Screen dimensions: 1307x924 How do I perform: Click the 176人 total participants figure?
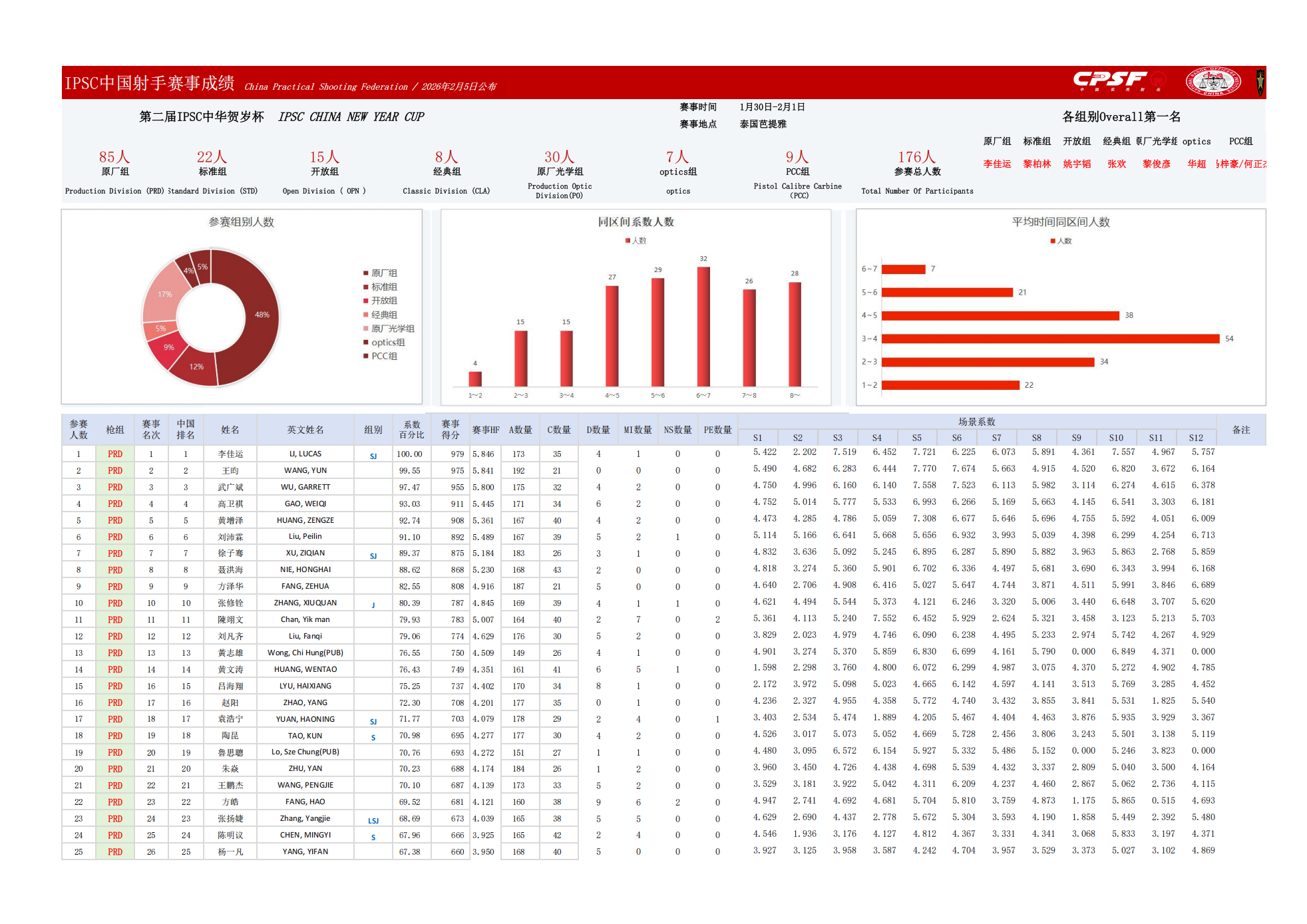coord(916,157)
